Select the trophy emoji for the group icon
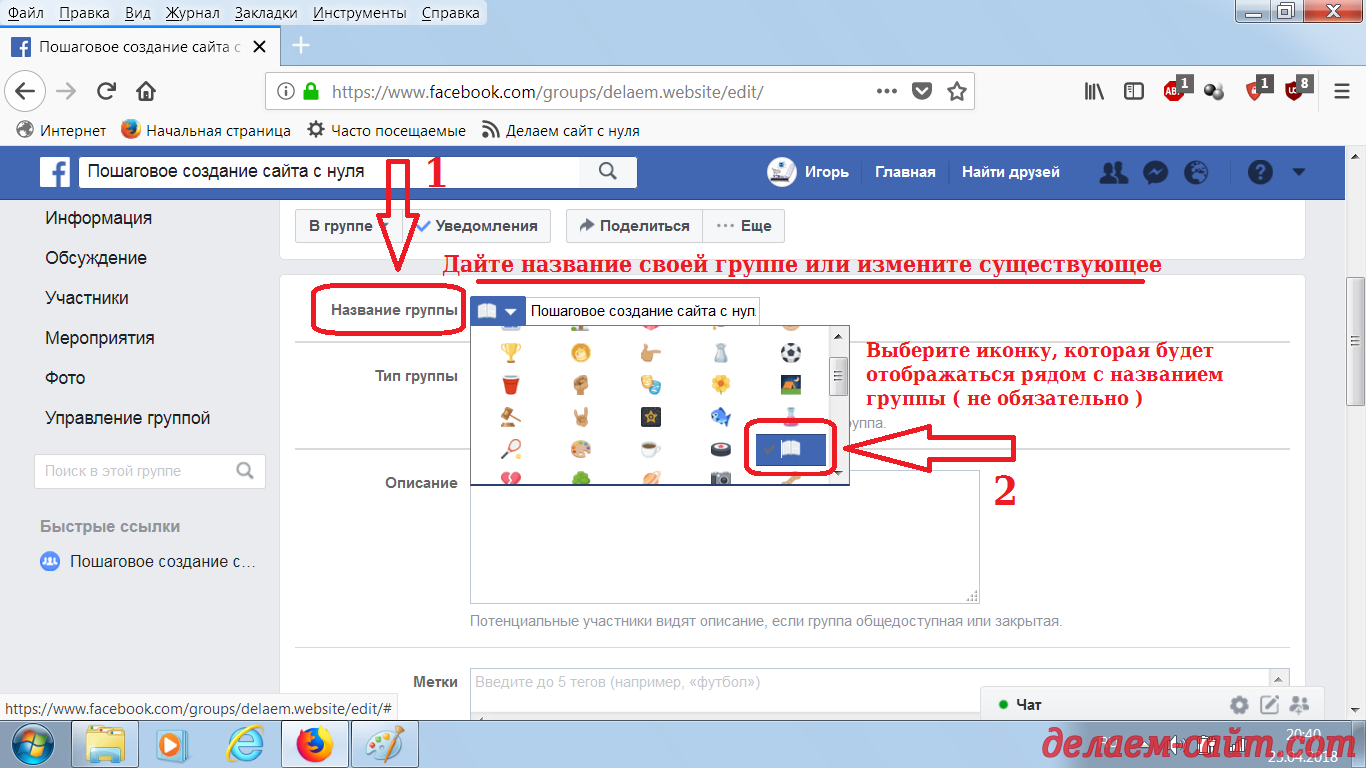Screen dimensions: 1366x768 point(509,352)
